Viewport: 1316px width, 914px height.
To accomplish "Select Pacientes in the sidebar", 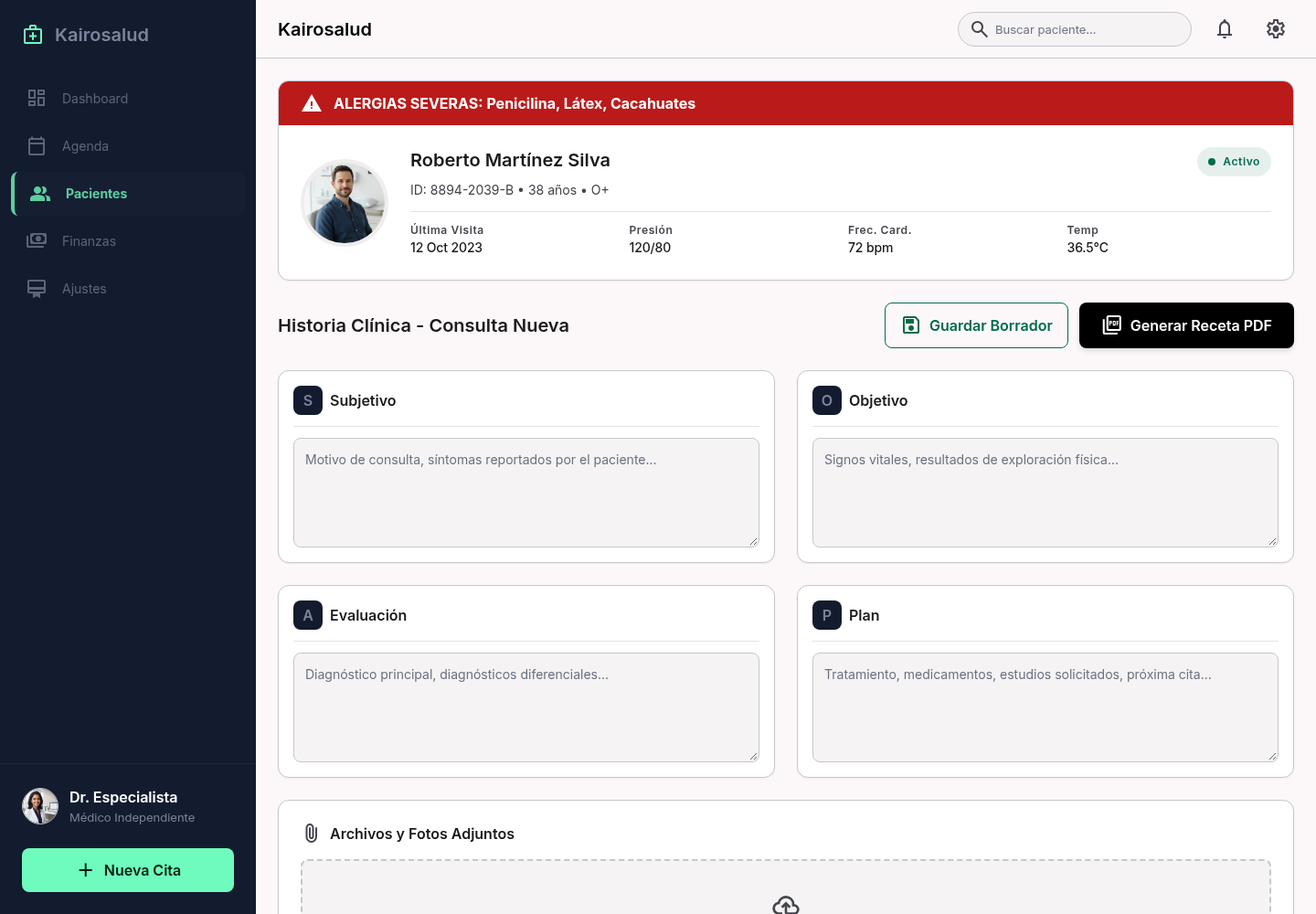I will click(x=128, y=194).
